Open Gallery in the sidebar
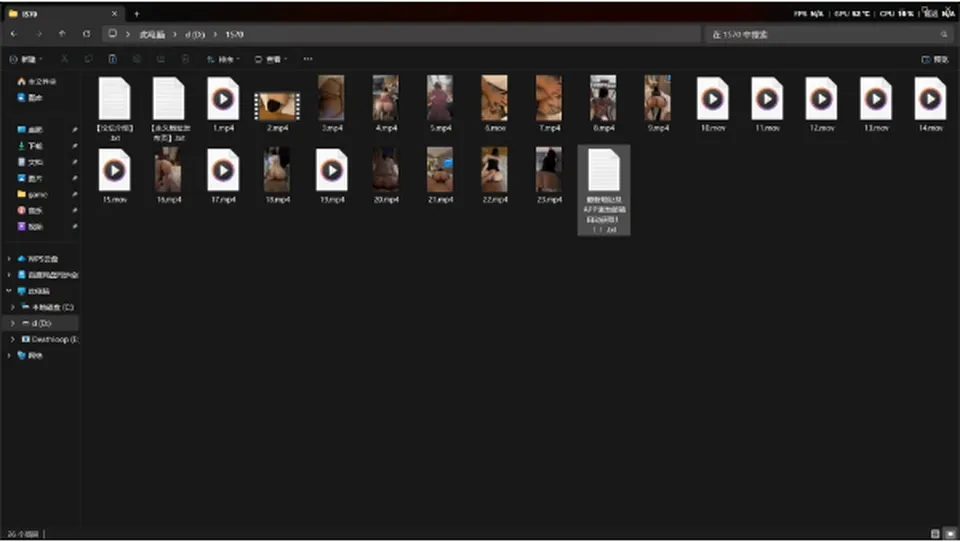960x542 pixels. point(31,97)
